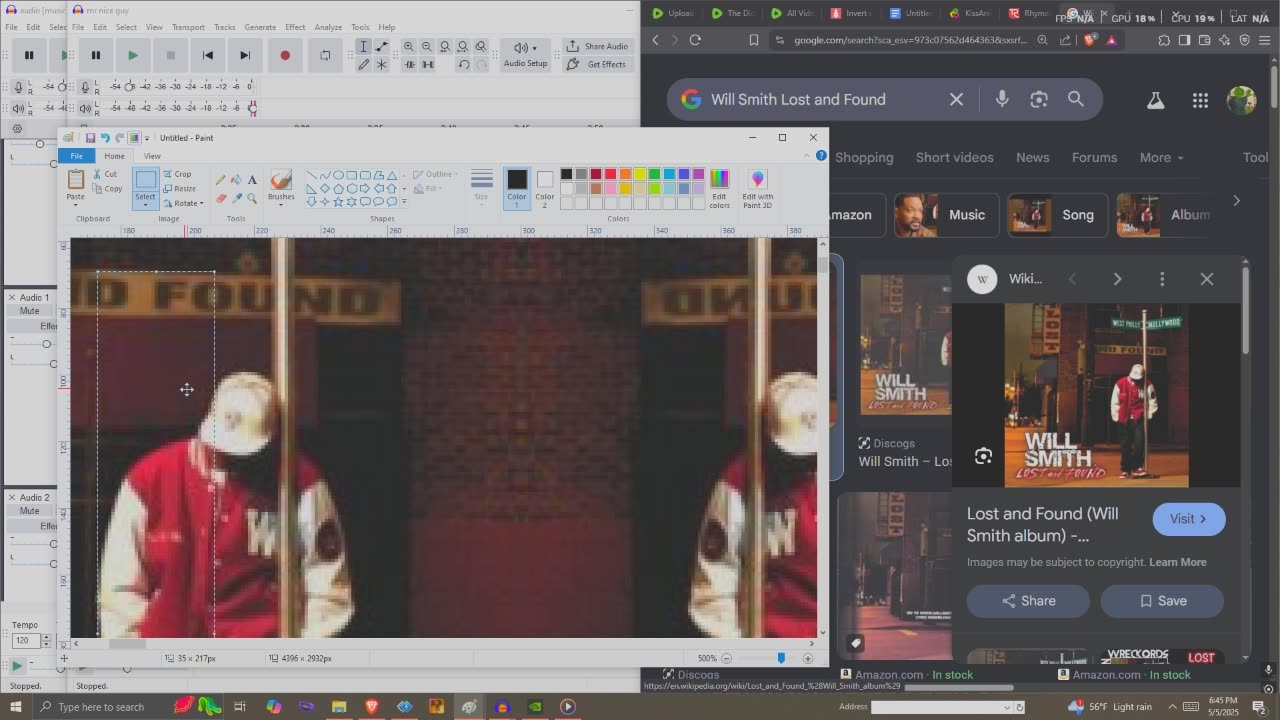Toggle Audacity Selection tool I-beam
The width and height of the screenshot is (1280, 720).
tap(364, 47)
